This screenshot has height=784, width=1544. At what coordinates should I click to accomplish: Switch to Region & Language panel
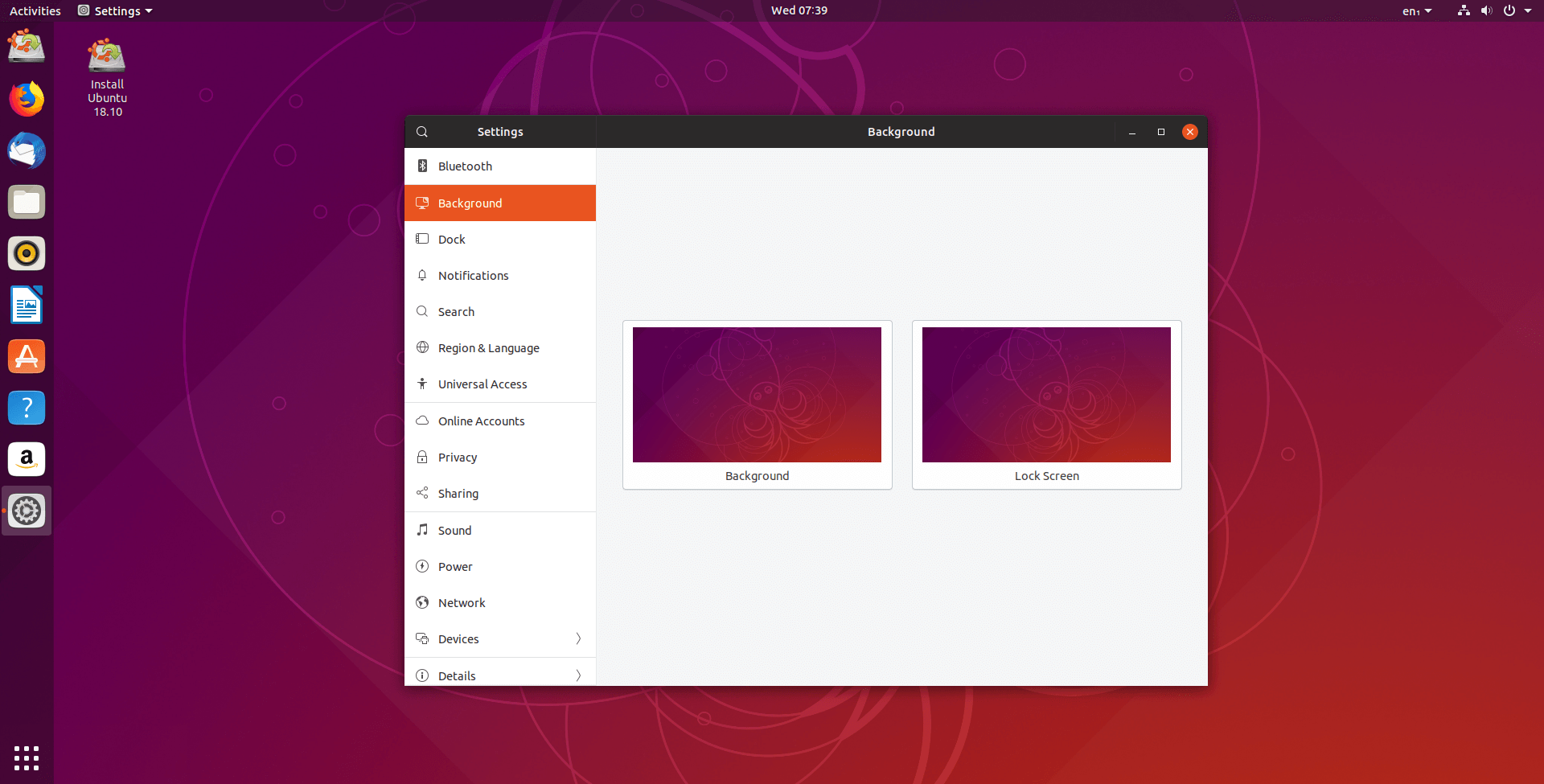(500, 347)
